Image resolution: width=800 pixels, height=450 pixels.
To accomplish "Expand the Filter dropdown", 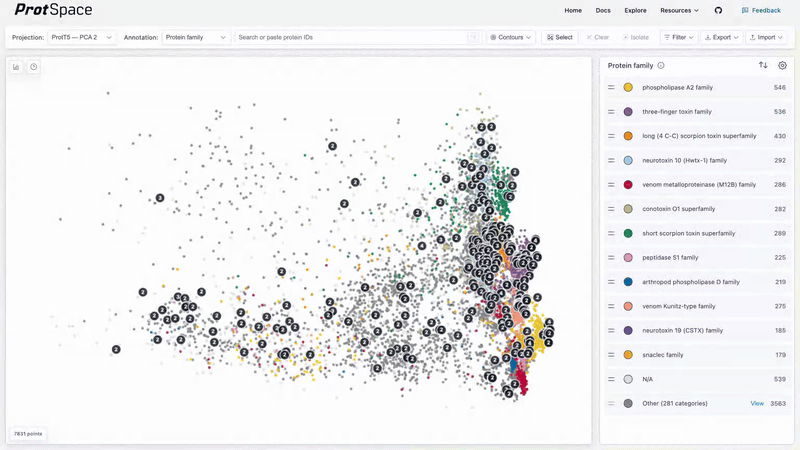I will pos(679,37).
